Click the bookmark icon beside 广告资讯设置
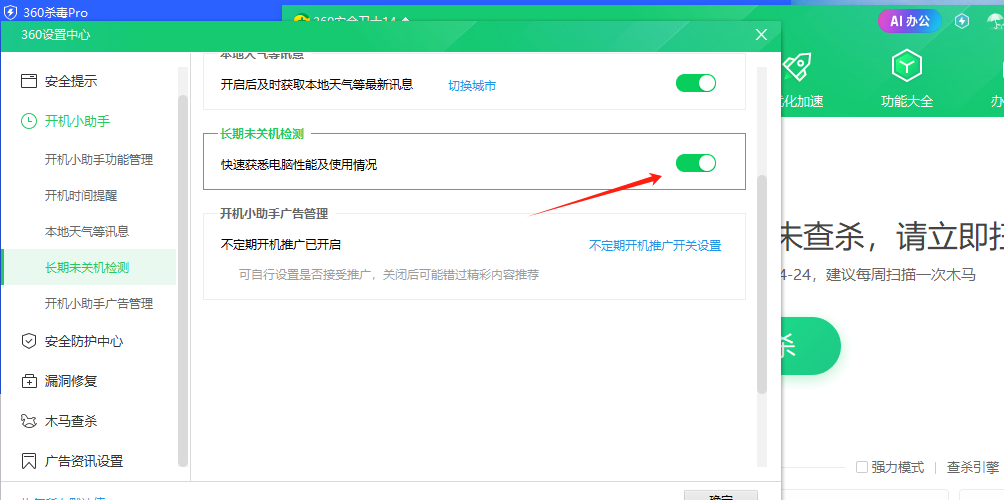Image resolution: width=1004 pixels, height=500 pixels. pos(29,461)
